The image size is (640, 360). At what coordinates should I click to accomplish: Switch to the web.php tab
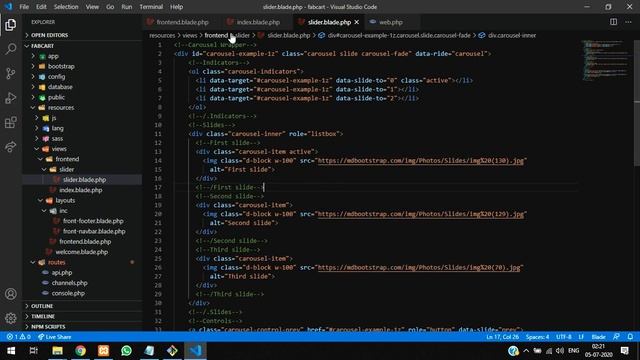pos(391,22)
